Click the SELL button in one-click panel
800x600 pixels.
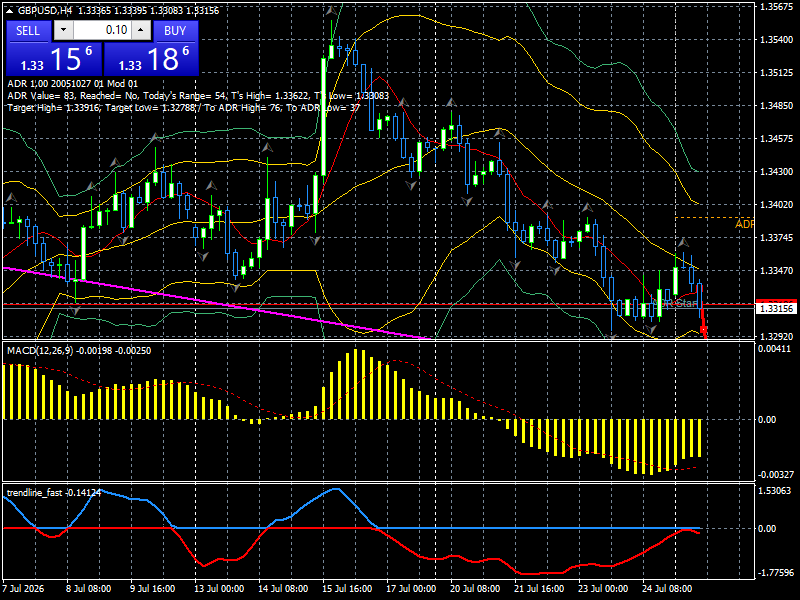[x=28, y=31]
